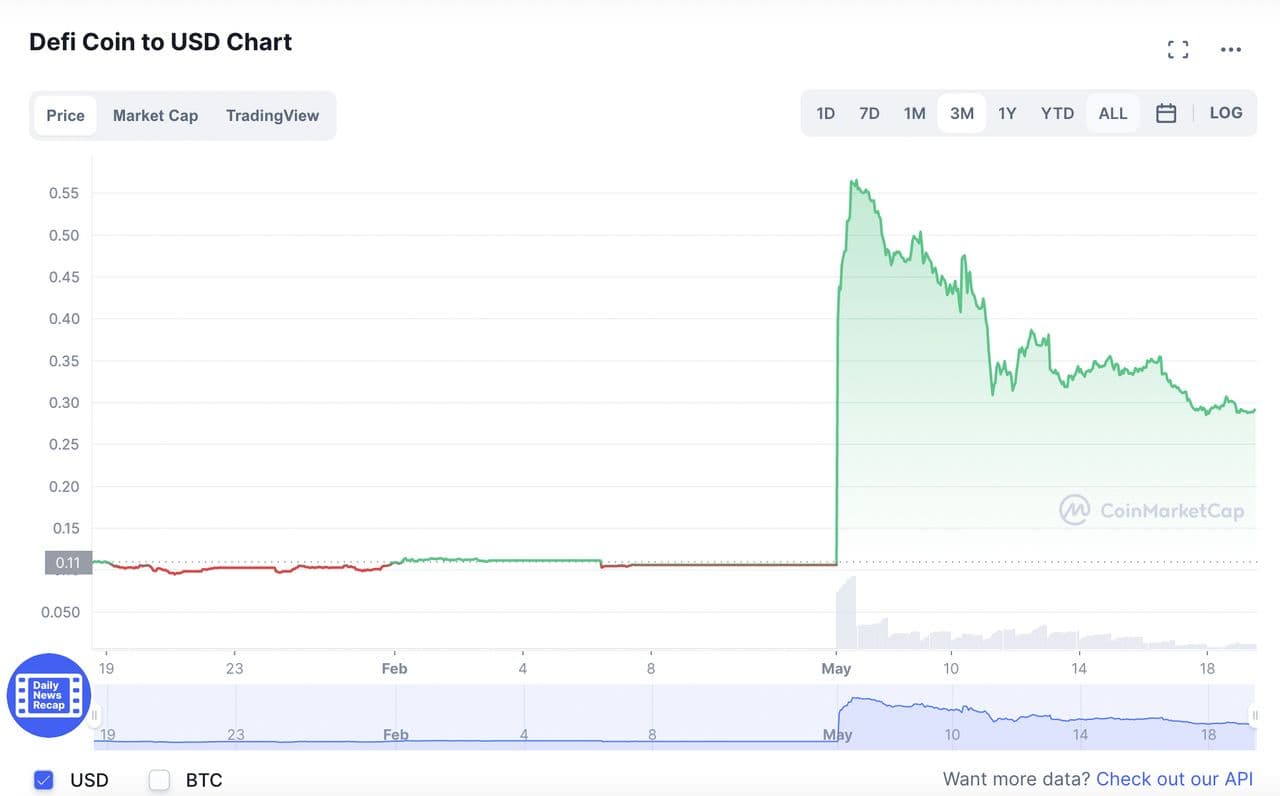
Task: Click the right range slider handle
Action: pos(1254,716)
